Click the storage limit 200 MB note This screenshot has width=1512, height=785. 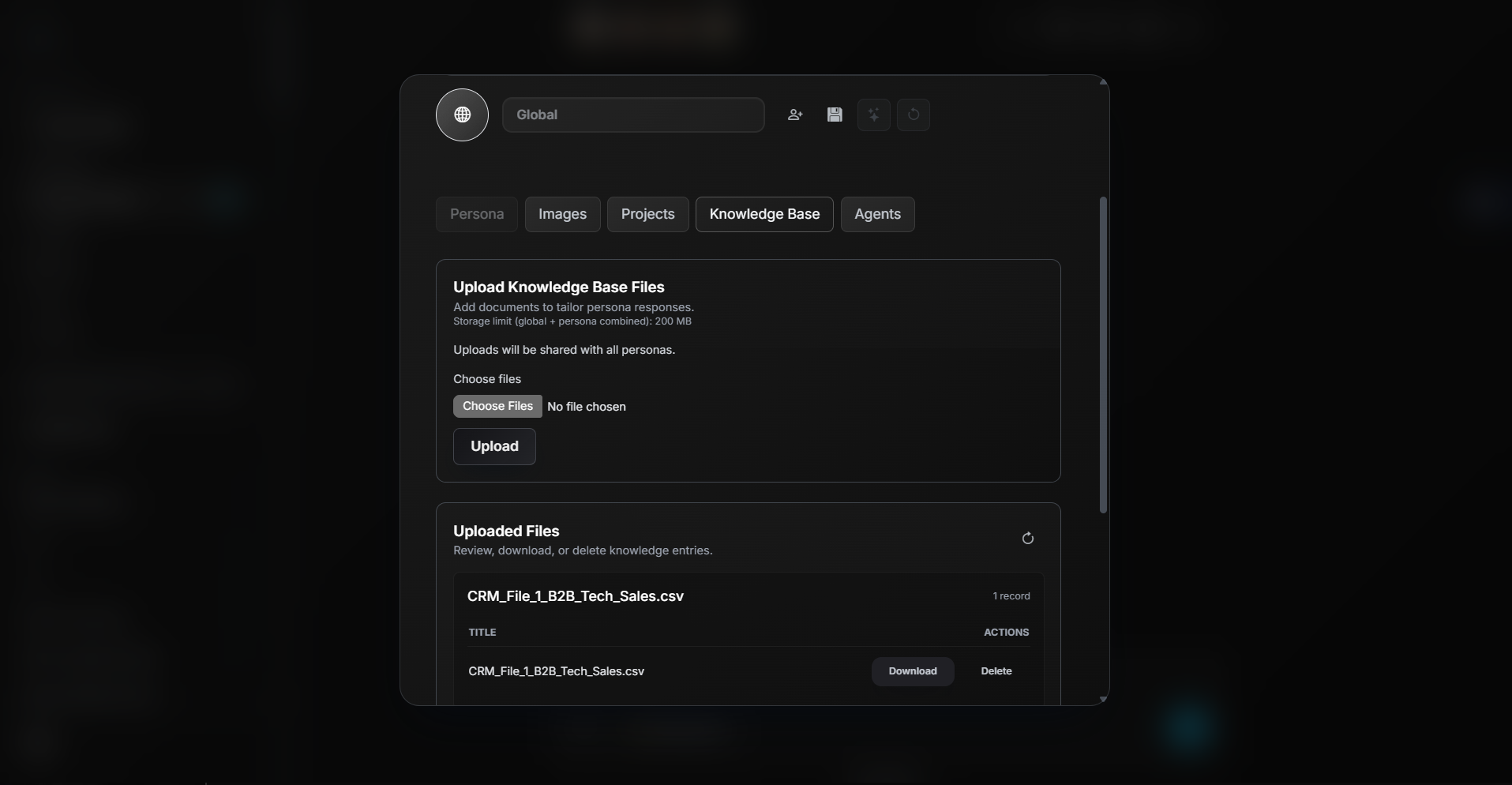point(572,322)
